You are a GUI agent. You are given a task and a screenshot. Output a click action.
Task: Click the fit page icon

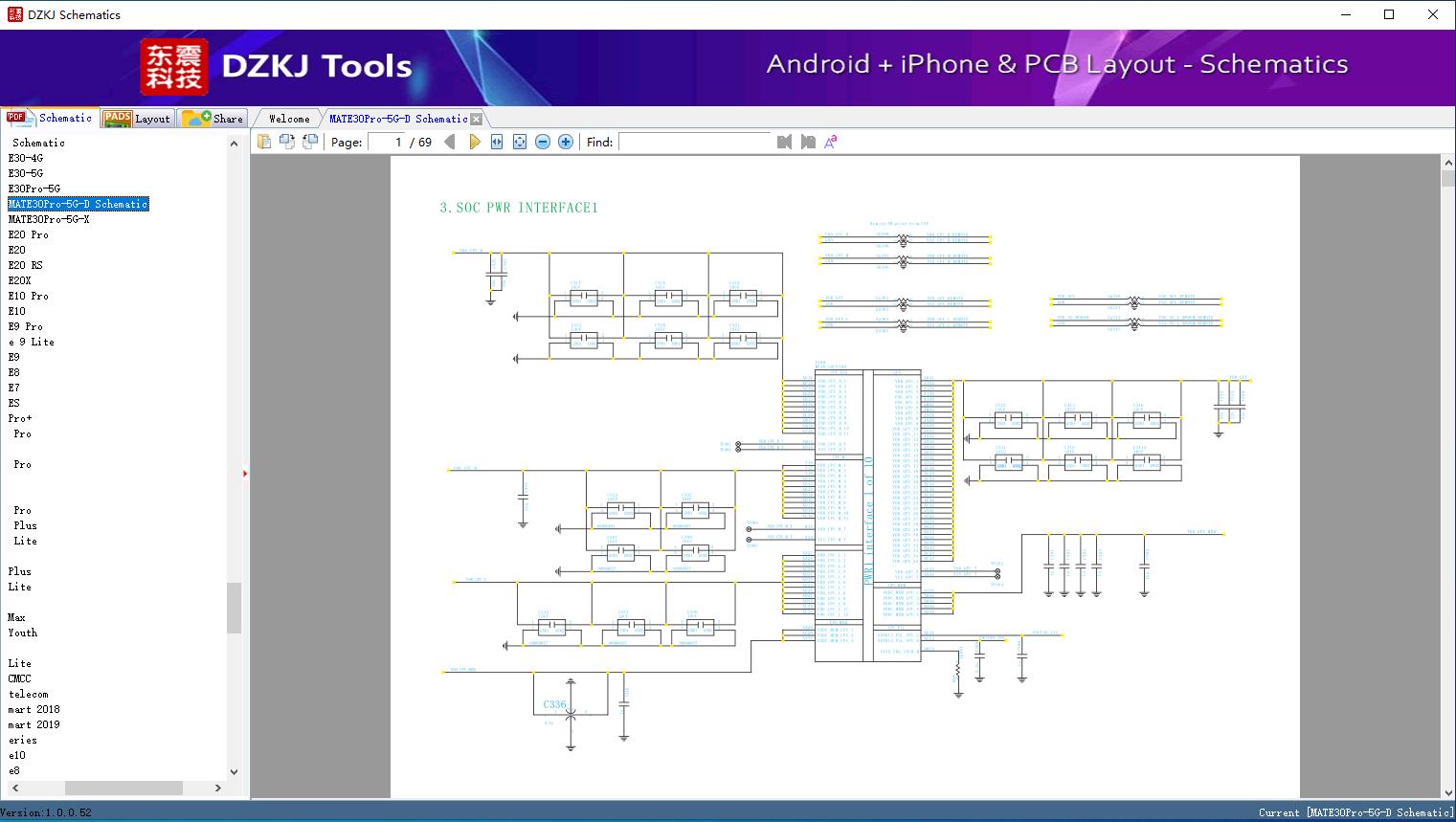coord(520,142)
